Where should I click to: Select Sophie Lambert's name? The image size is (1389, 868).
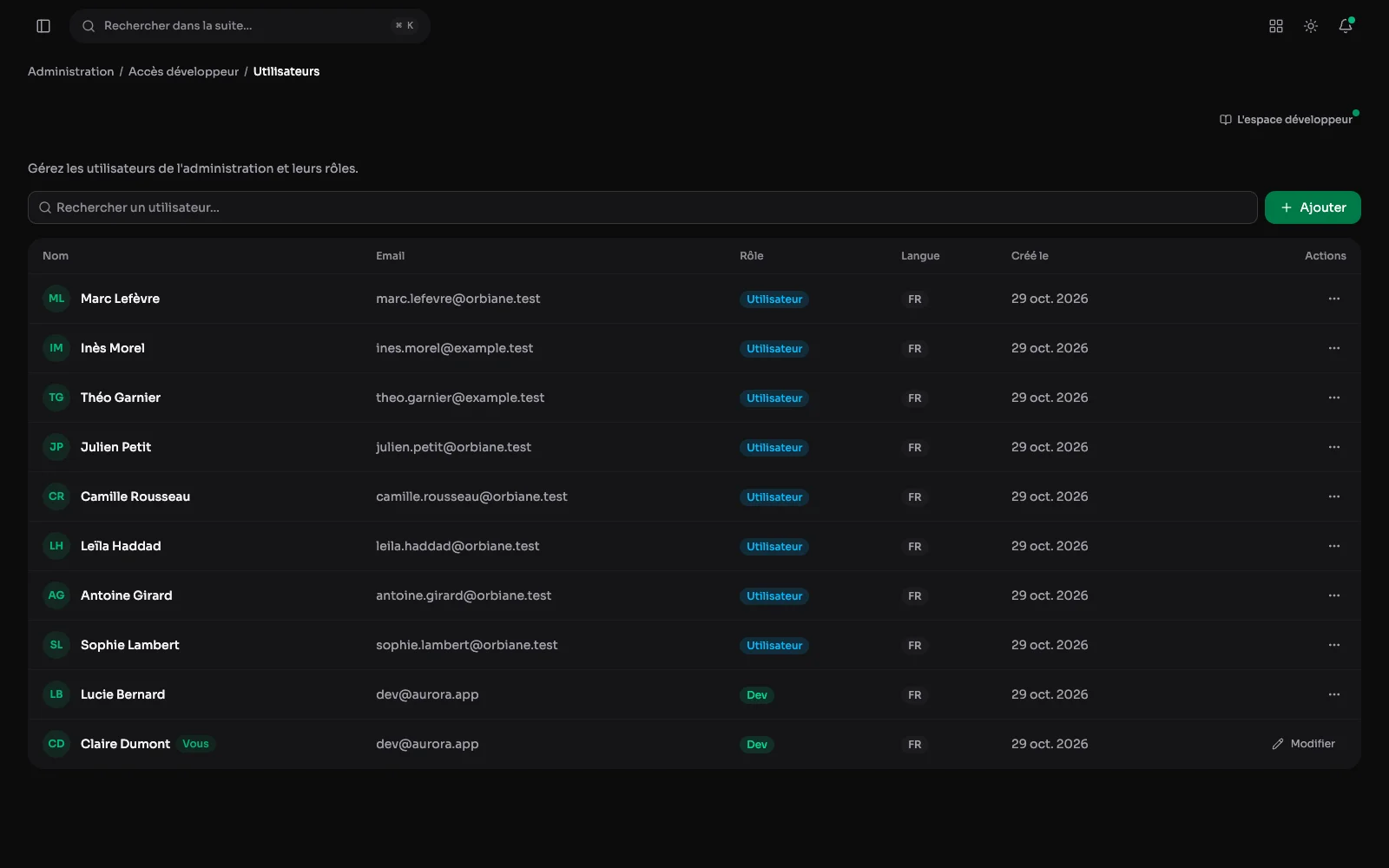coord(130,645)
